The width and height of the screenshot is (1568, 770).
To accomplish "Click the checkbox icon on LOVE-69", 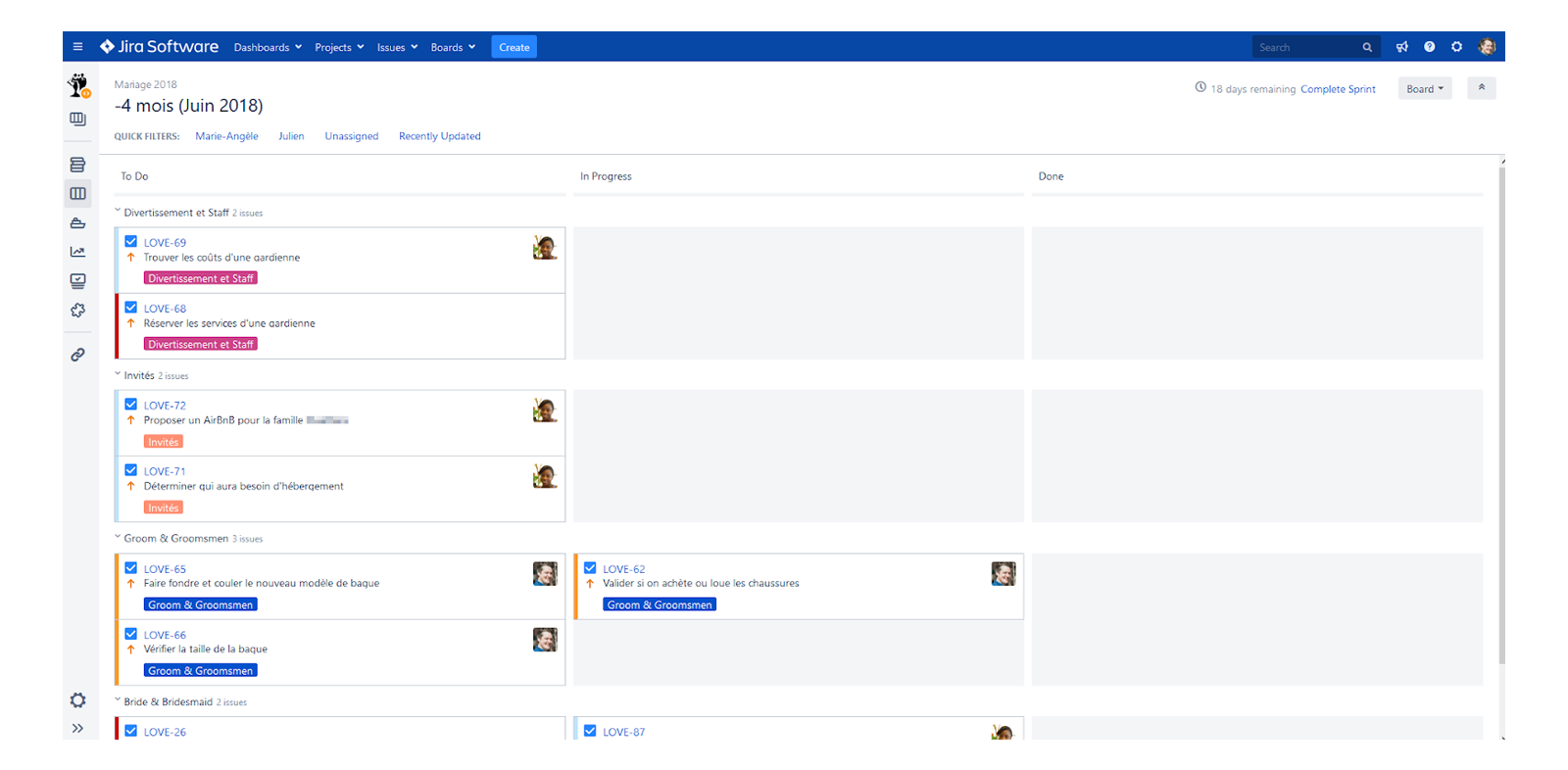I will [x=130, y=241].
